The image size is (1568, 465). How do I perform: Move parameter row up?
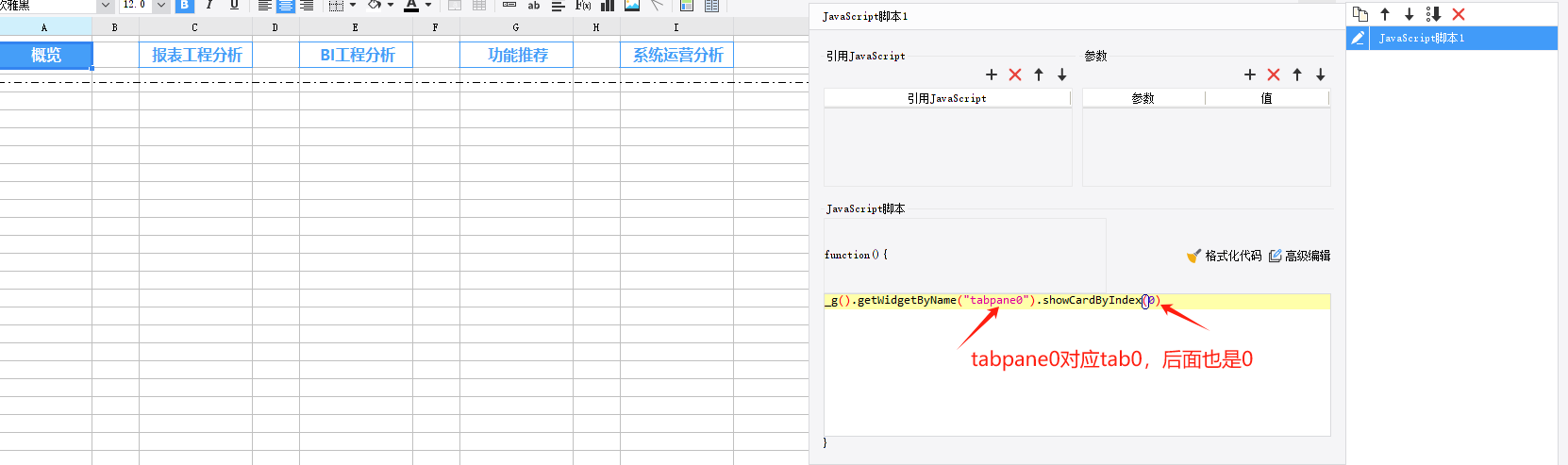pos(1297,75)
